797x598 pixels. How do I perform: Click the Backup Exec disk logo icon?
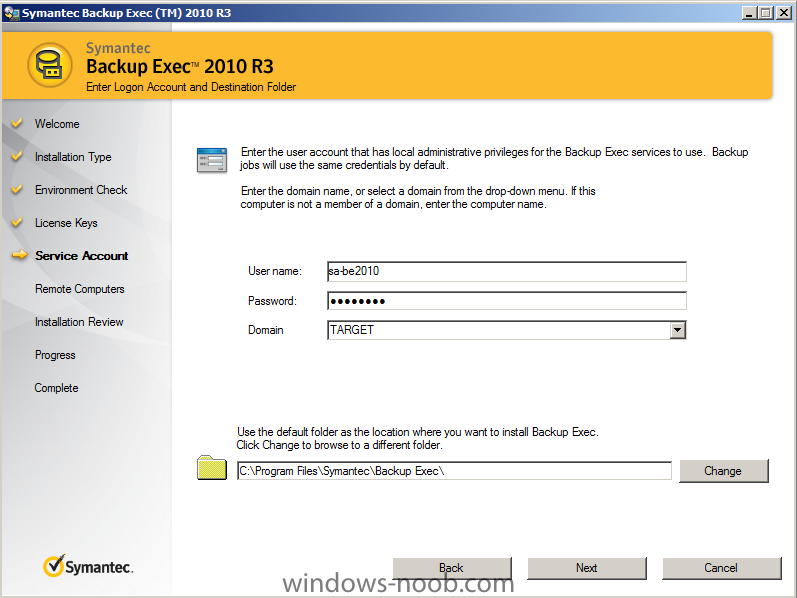50,65
